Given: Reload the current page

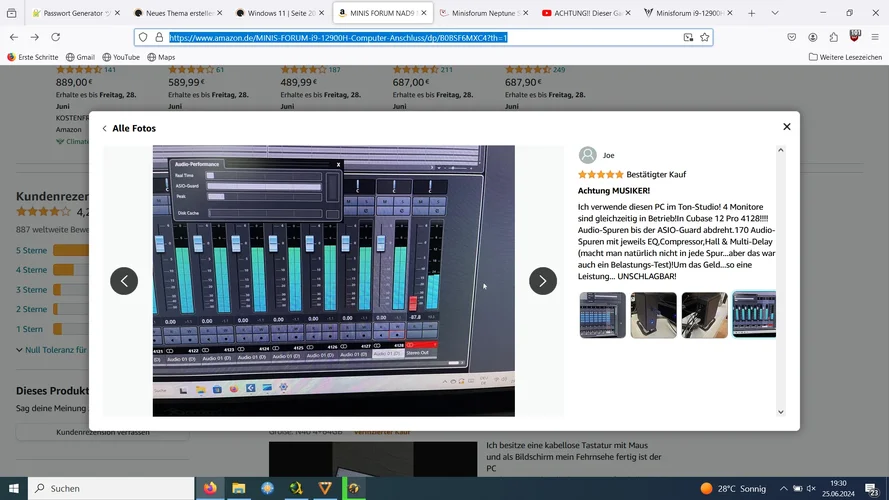Looking at the screenshot, I should (x=56, y=37).
